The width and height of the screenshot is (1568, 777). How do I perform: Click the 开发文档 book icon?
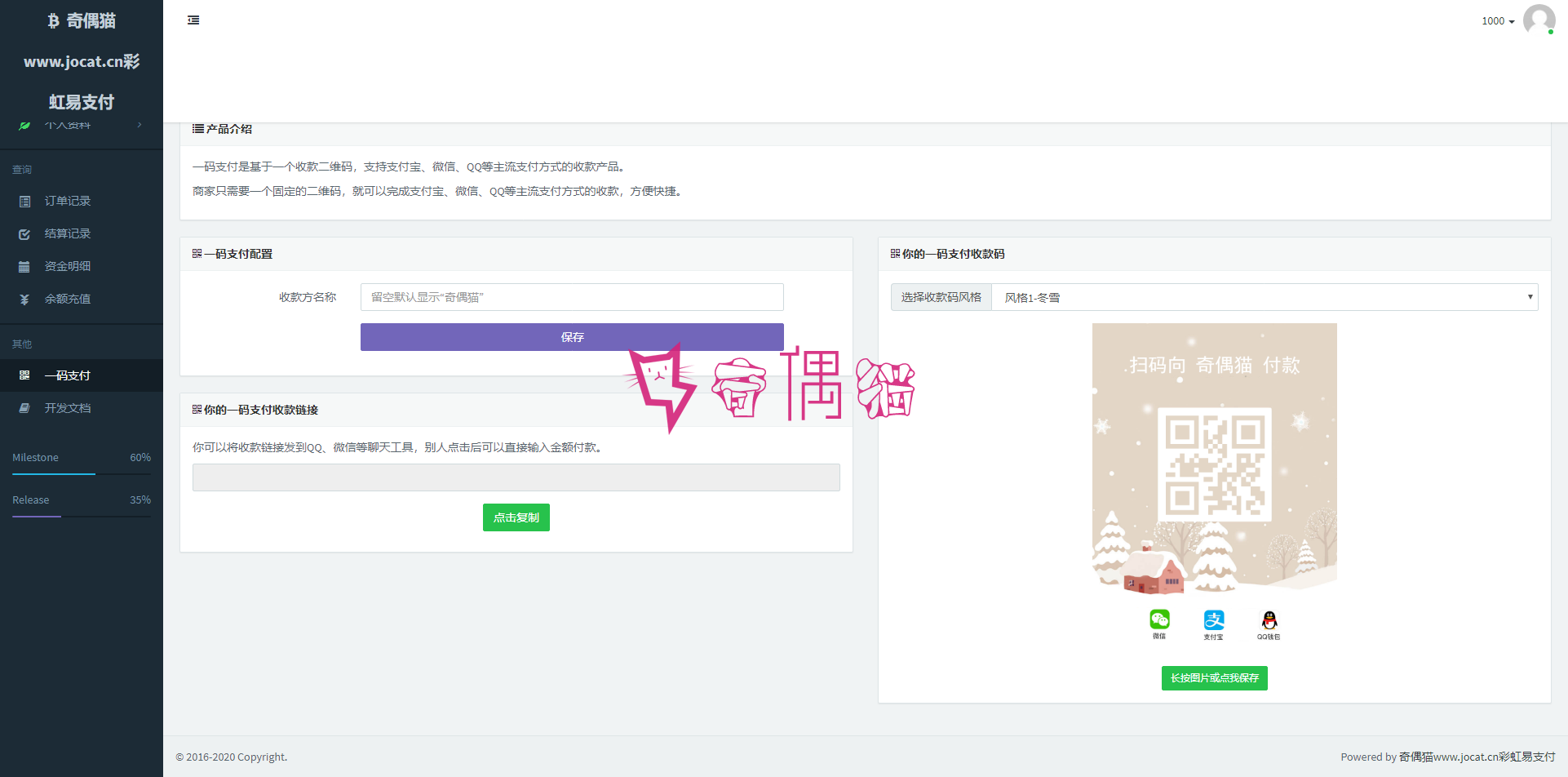pos(24,408)
